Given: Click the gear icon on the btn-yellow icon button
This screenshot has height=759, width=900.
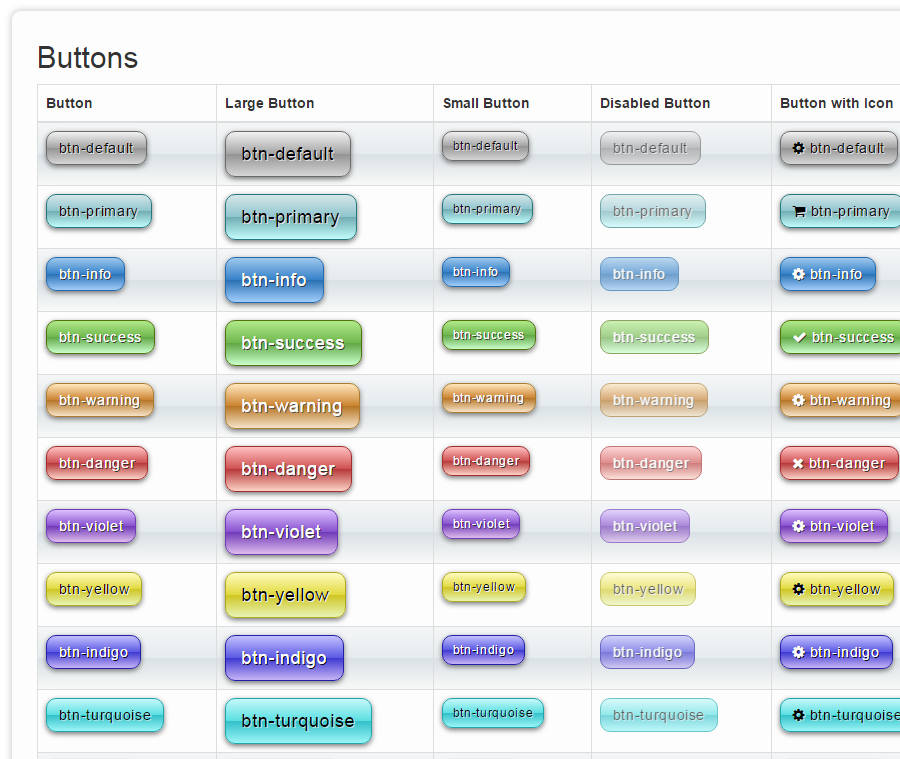Looking at the screenshot, I should 798,589.
